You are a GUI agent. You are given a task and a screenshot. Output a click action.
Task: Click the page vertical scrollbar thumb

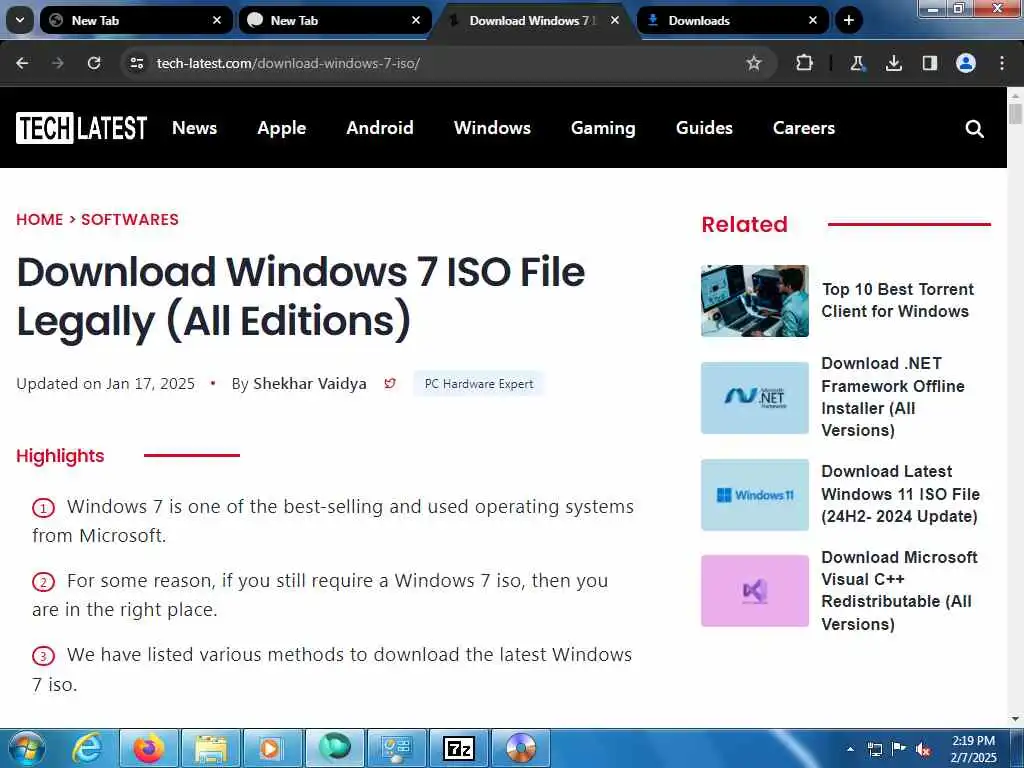pos(1015,113)
